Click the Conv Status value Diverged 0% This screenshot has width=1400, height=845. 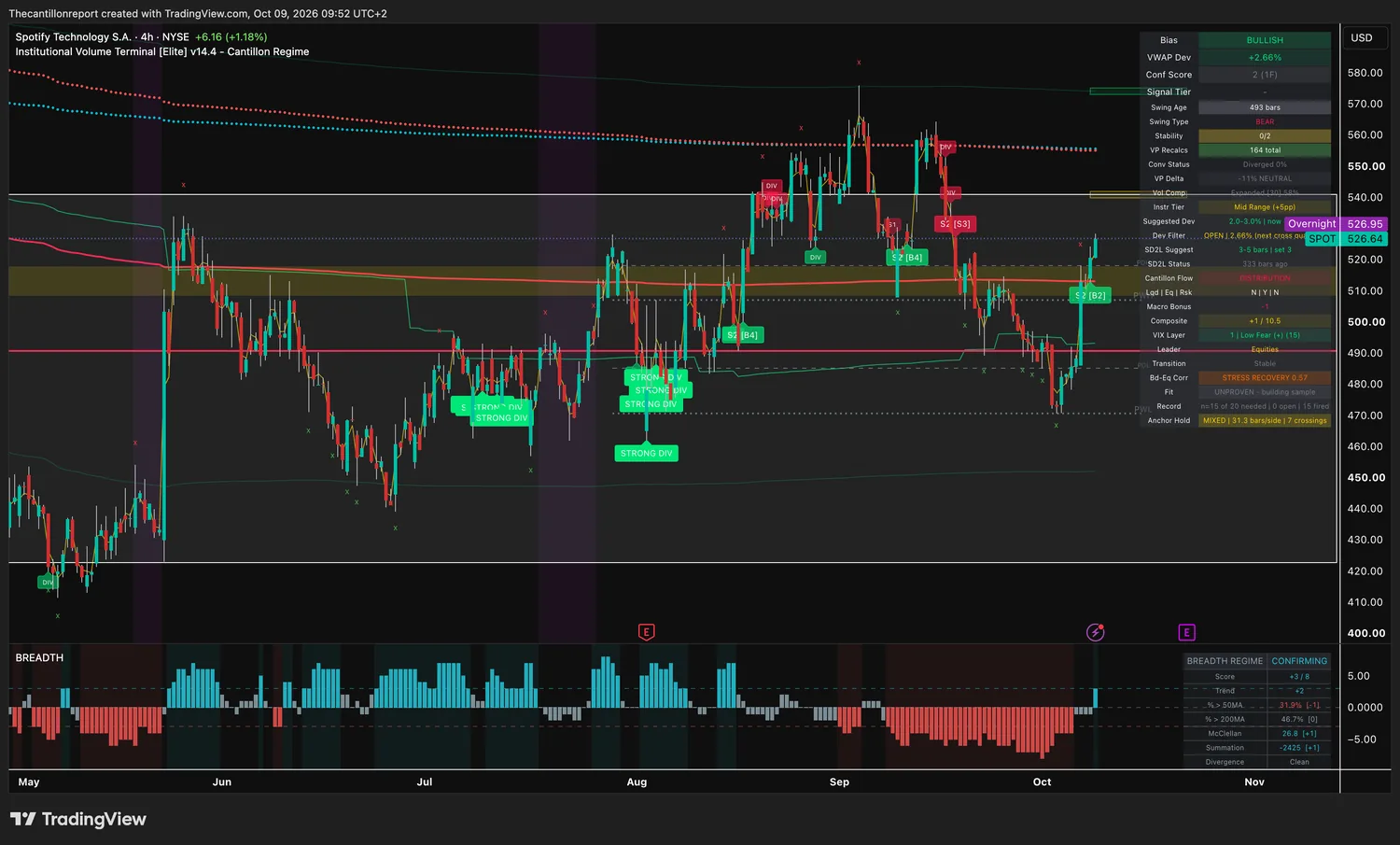[x=1265, y=164]
